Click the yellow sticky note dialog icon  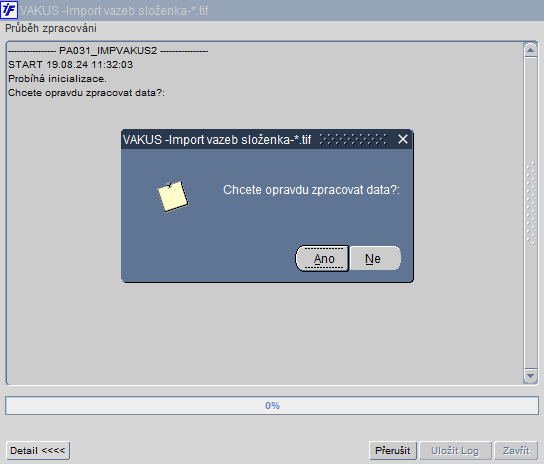click(x=173, y=196)
